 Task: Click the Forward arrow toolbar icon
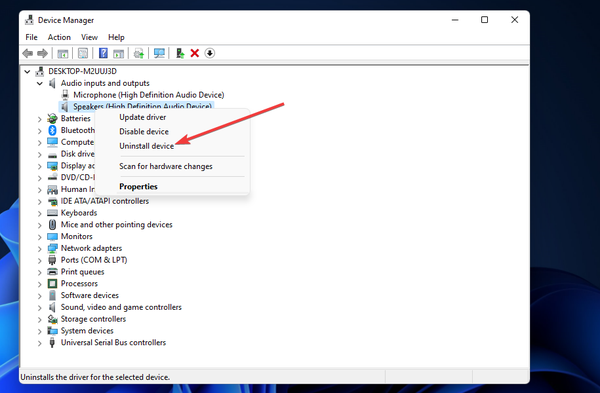(x=42, y=53)
